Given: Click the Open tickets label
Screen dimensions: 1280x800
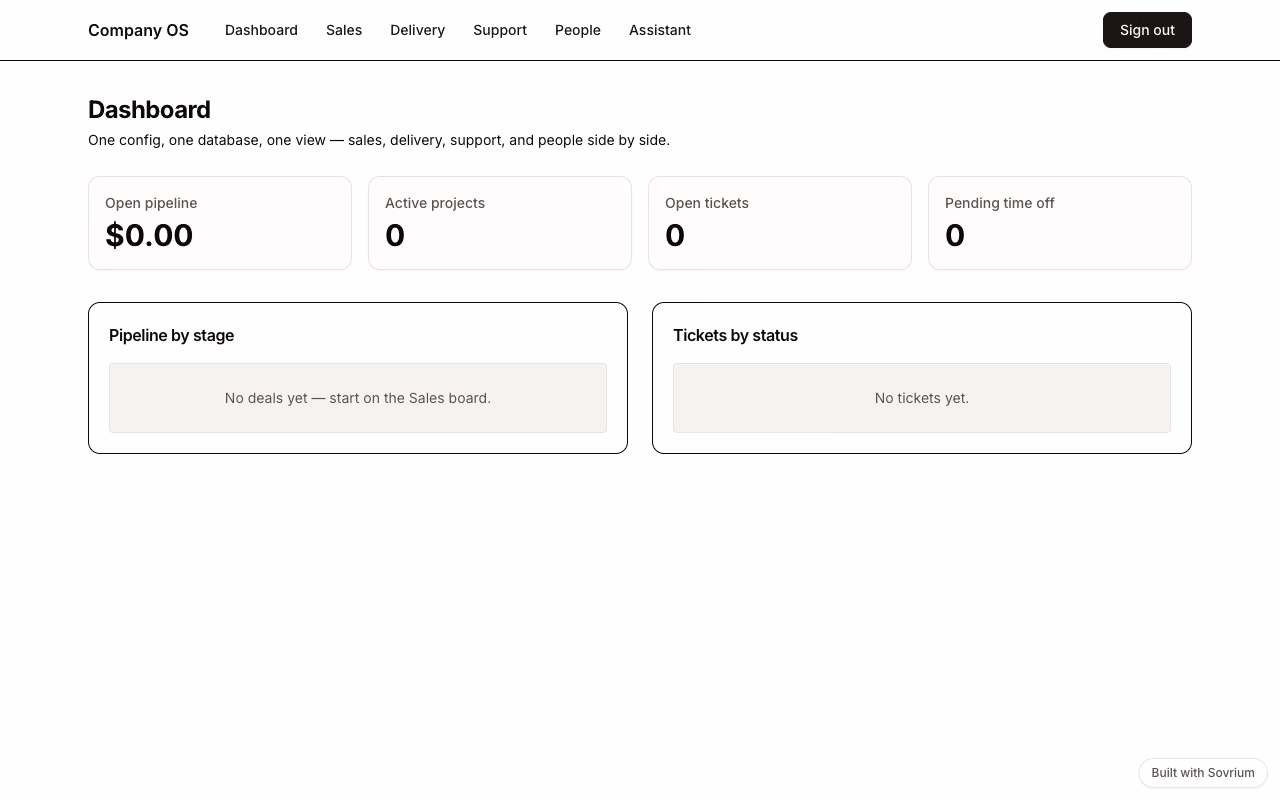Looking at the screenshot, I should click(707, 203).
